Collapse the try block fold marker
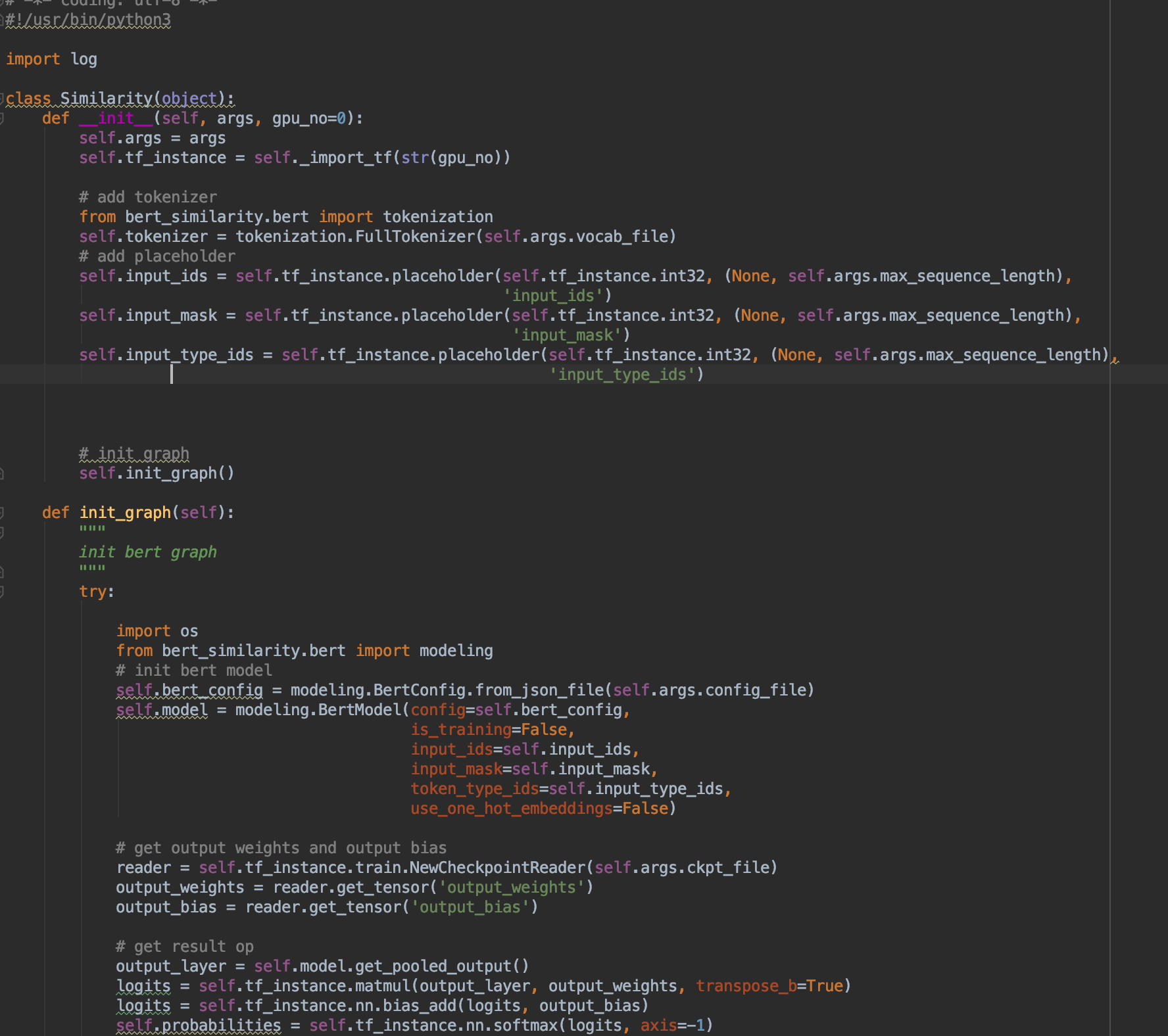Screen dimensions: 1168x1036 (2, 592)
